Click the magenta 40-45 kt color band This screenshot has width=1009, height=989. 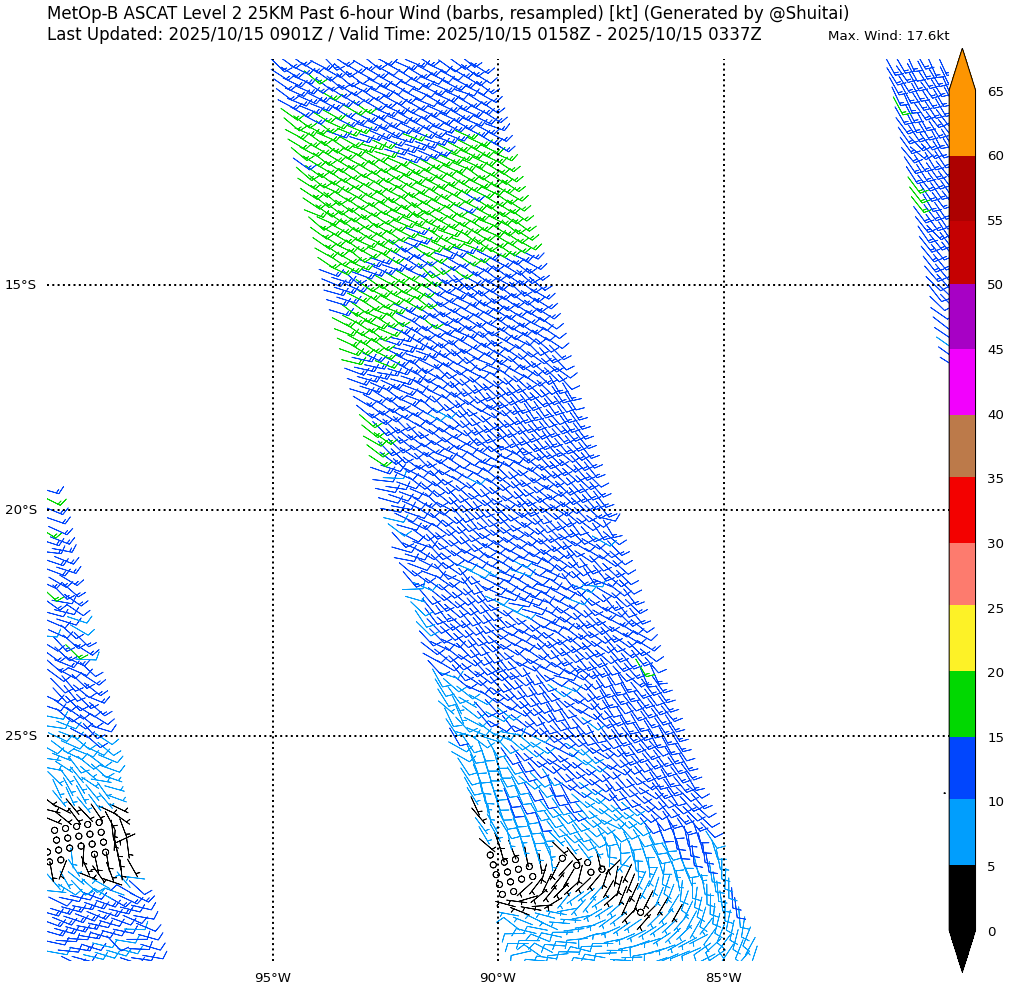(x=961, y=381)
